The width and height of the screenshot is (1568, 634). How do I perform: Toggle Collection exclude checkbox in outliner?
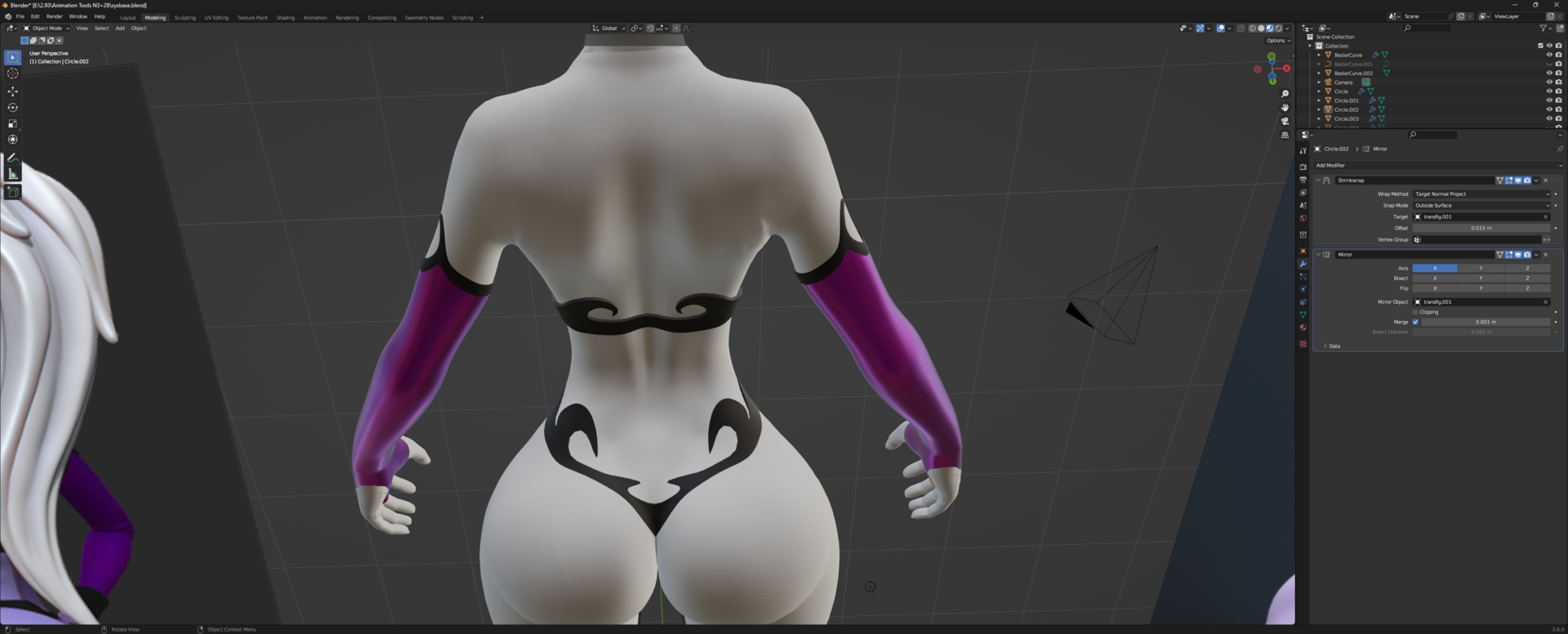pyautogui.click(x=1540, y=46)
